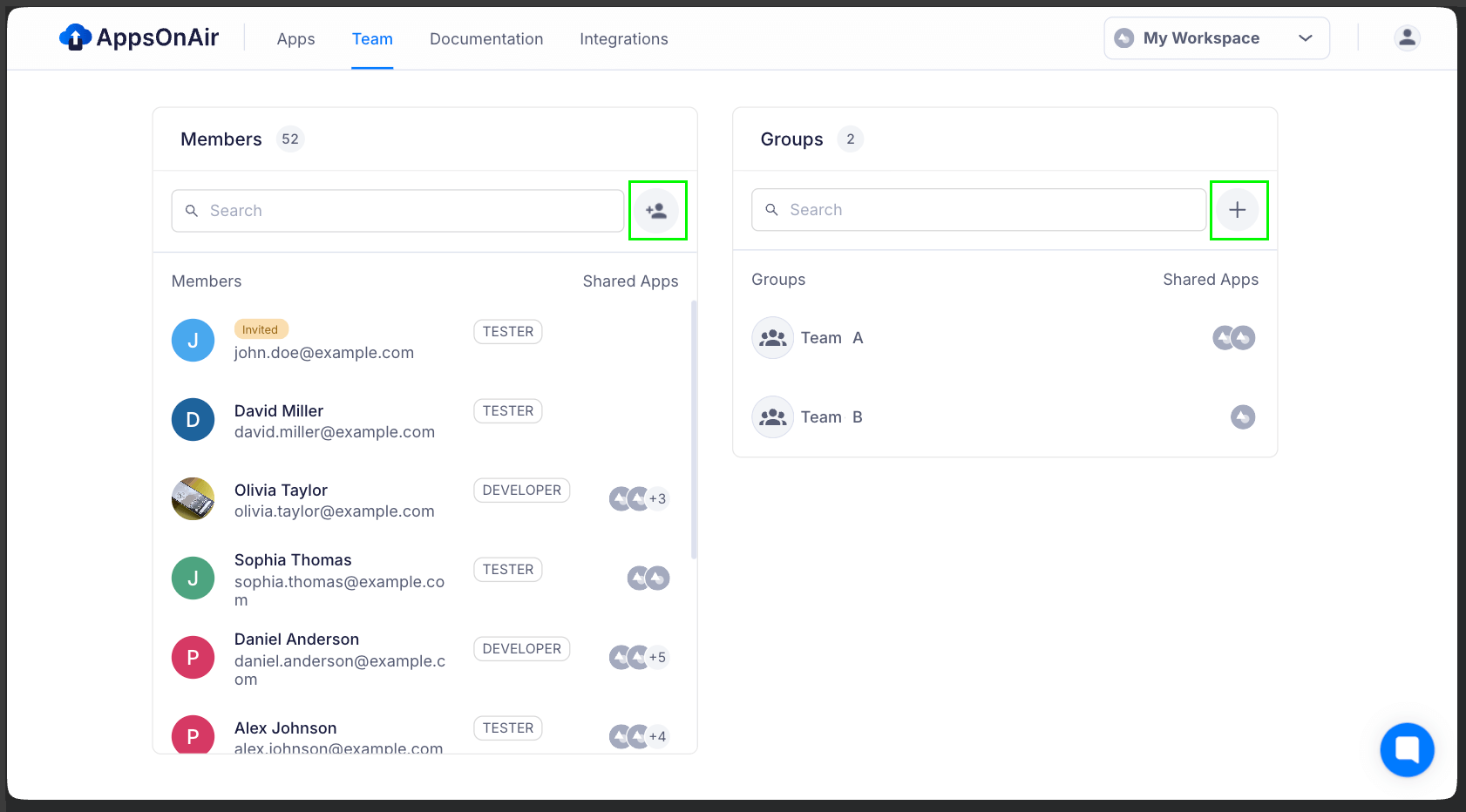Go to the Integrations tab
Screen dimensions: 1466x812
(x=623, y=39)
